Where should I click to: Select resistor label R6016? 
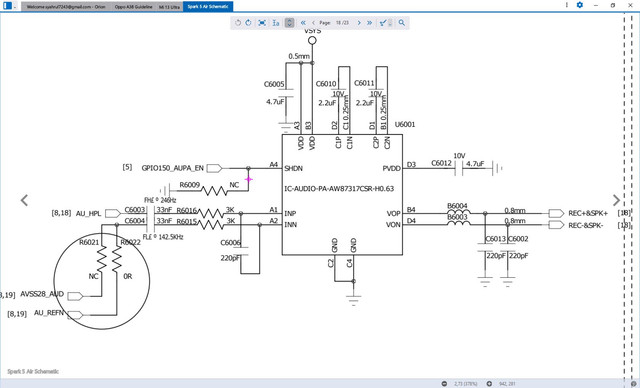(x=187, y=211)
